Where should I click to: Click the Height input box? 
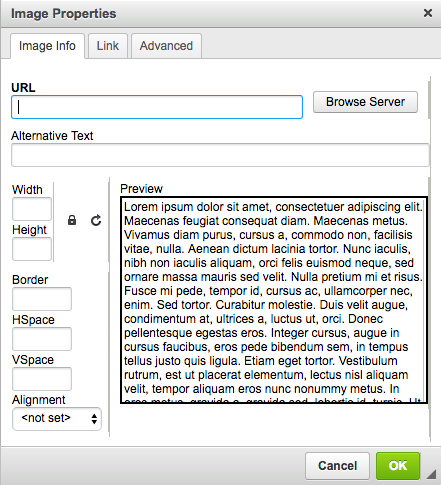point(32,249)
